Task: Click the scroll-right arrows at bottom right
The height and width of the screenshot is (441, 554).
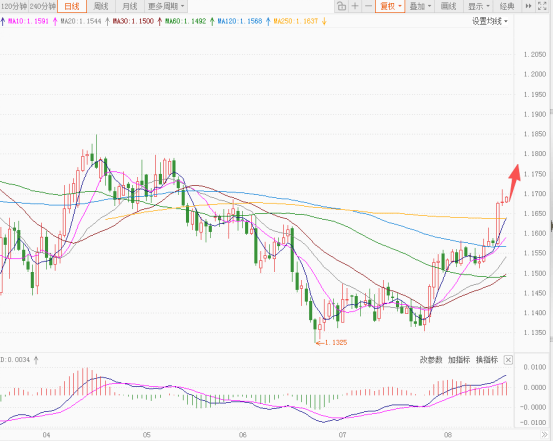Action: click(x=544, y=435)
